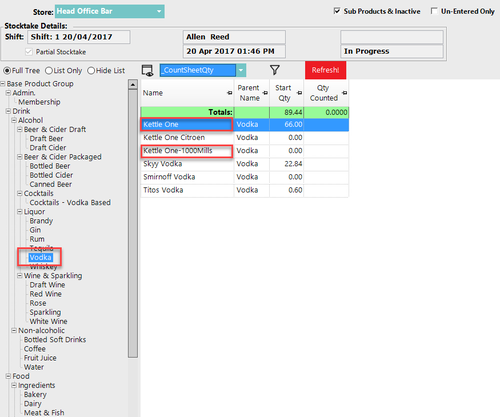
Task: Select the Kettle One Citroen row
Action: (245, 137)
